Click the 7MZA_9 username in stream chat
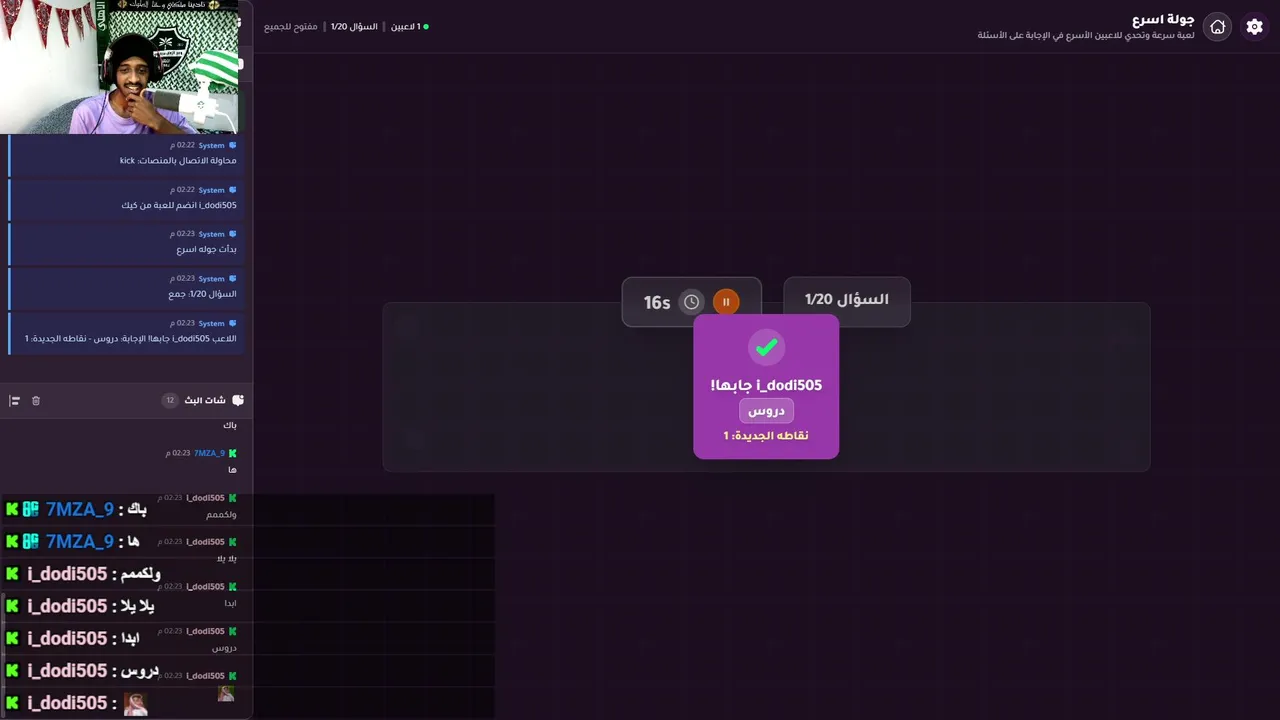Image resolution: width=1280 pixels, height=720 pixels. point(209,453)
